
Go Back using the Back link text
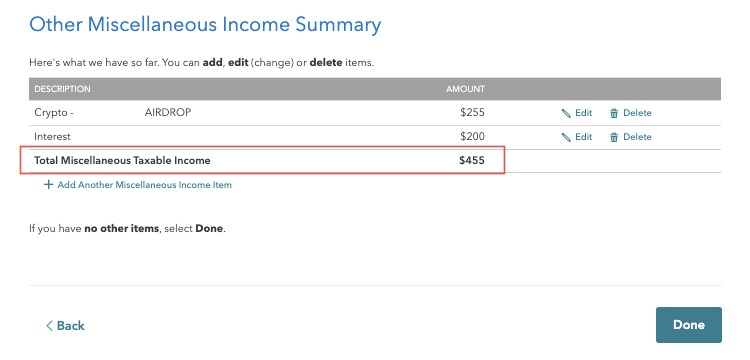[x=70, y=326]
